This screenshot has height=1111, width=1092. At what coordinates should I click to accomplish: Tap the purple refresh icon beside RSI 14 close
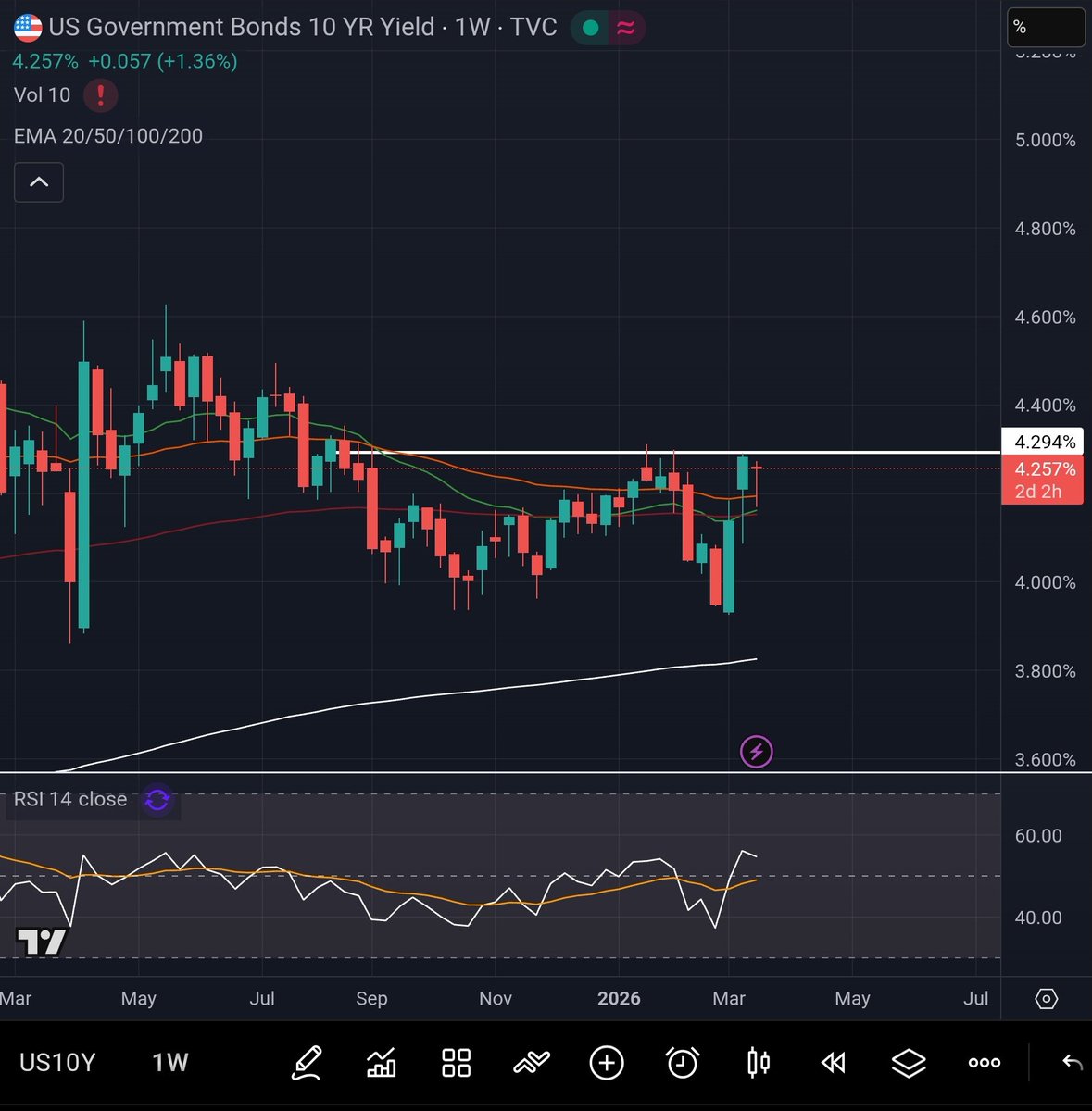157,799
